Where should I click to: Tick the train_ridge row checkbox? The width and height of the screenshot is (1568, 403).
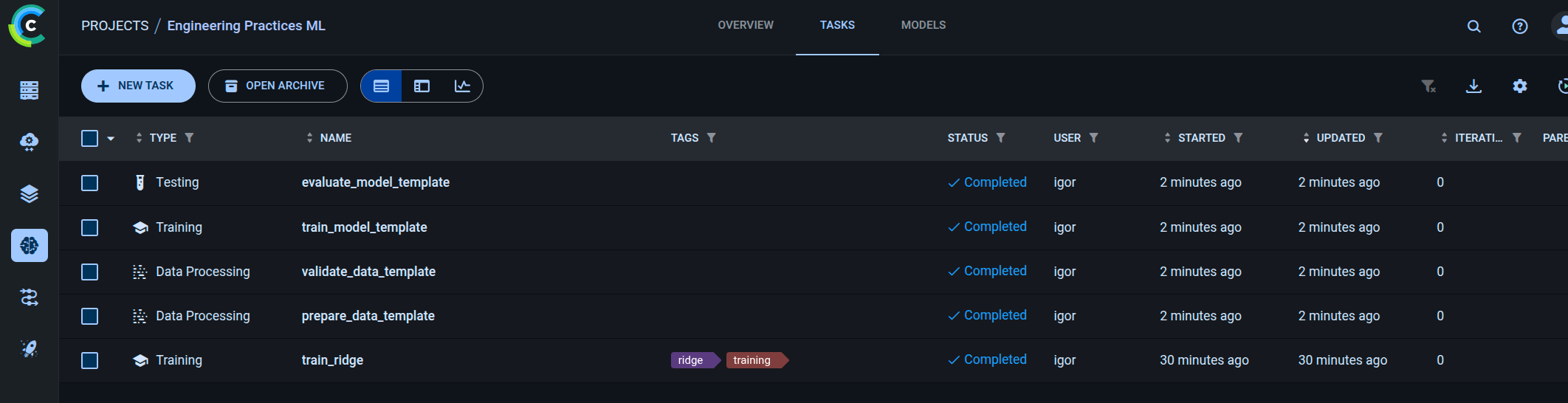point(90,360)
